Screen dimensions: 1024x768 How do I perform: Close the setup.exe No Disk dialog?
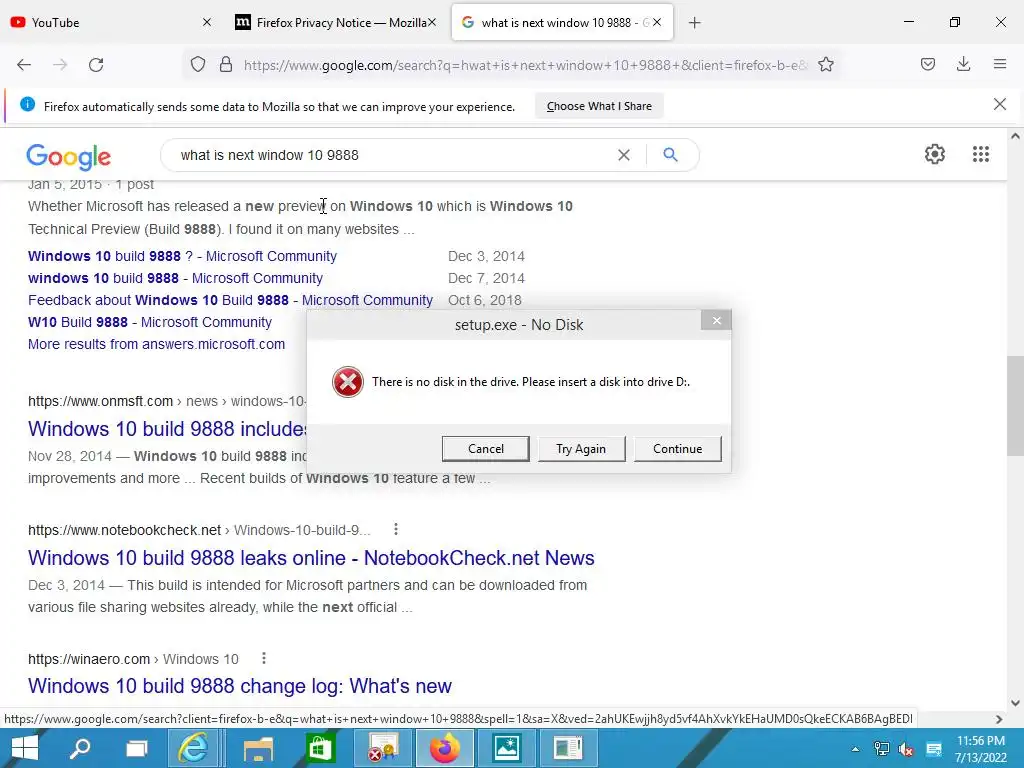click(x=716, y=320)
